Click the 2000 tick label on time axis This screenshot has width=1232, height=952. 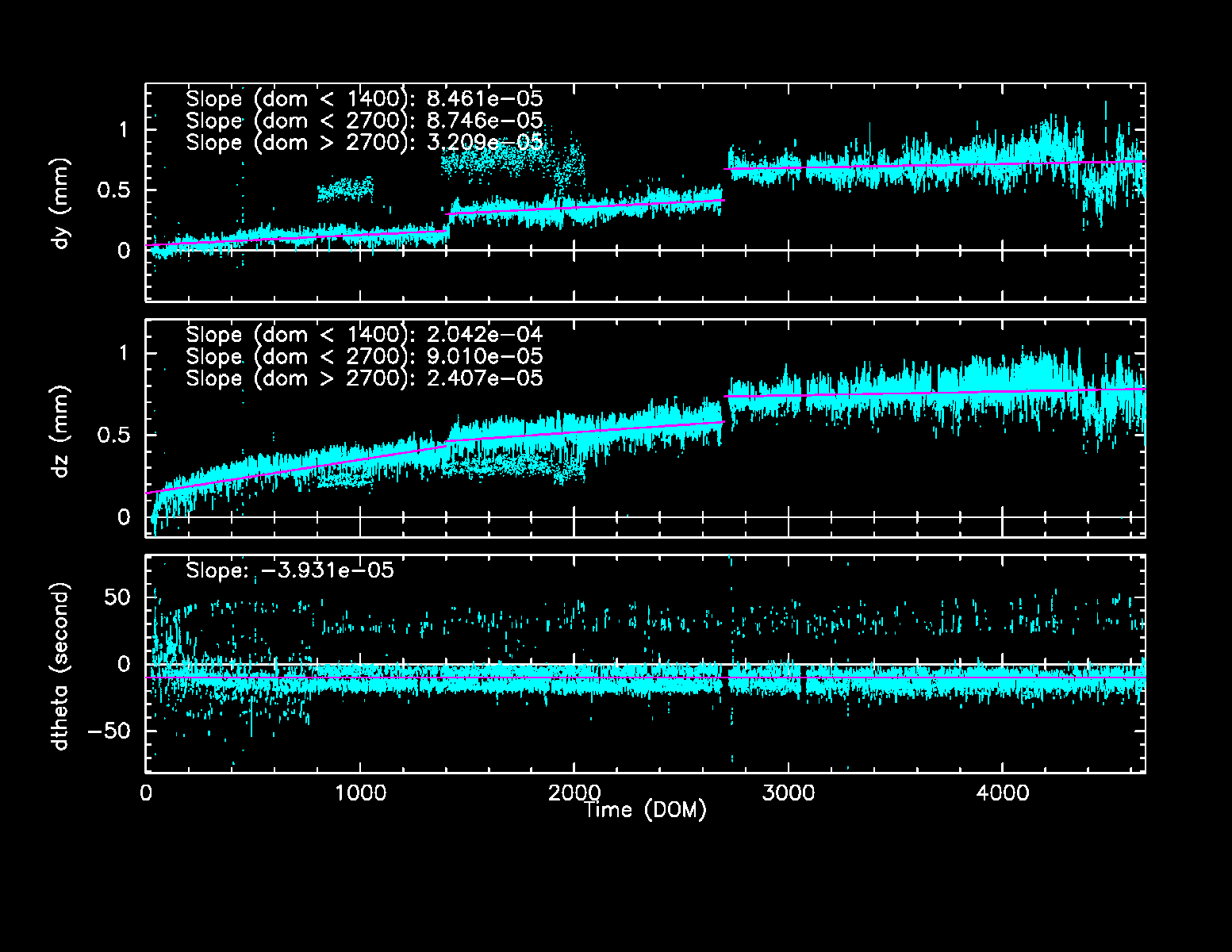(574, 793)
